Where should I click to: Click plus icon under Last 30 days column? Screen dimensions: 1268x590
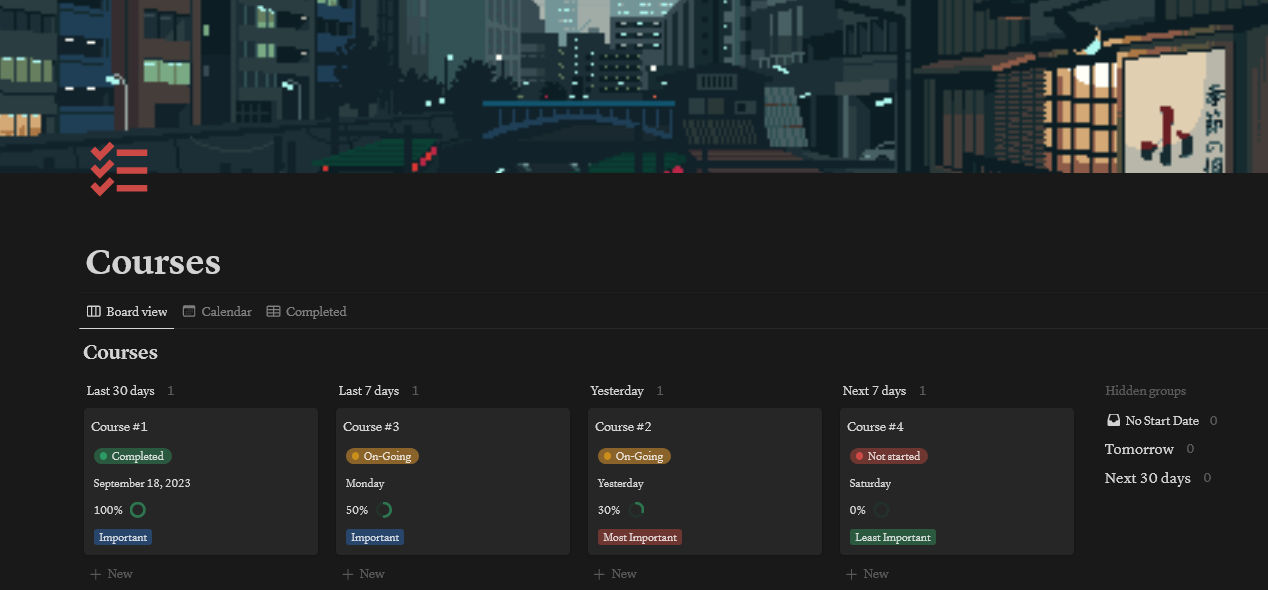click(96, 574)
